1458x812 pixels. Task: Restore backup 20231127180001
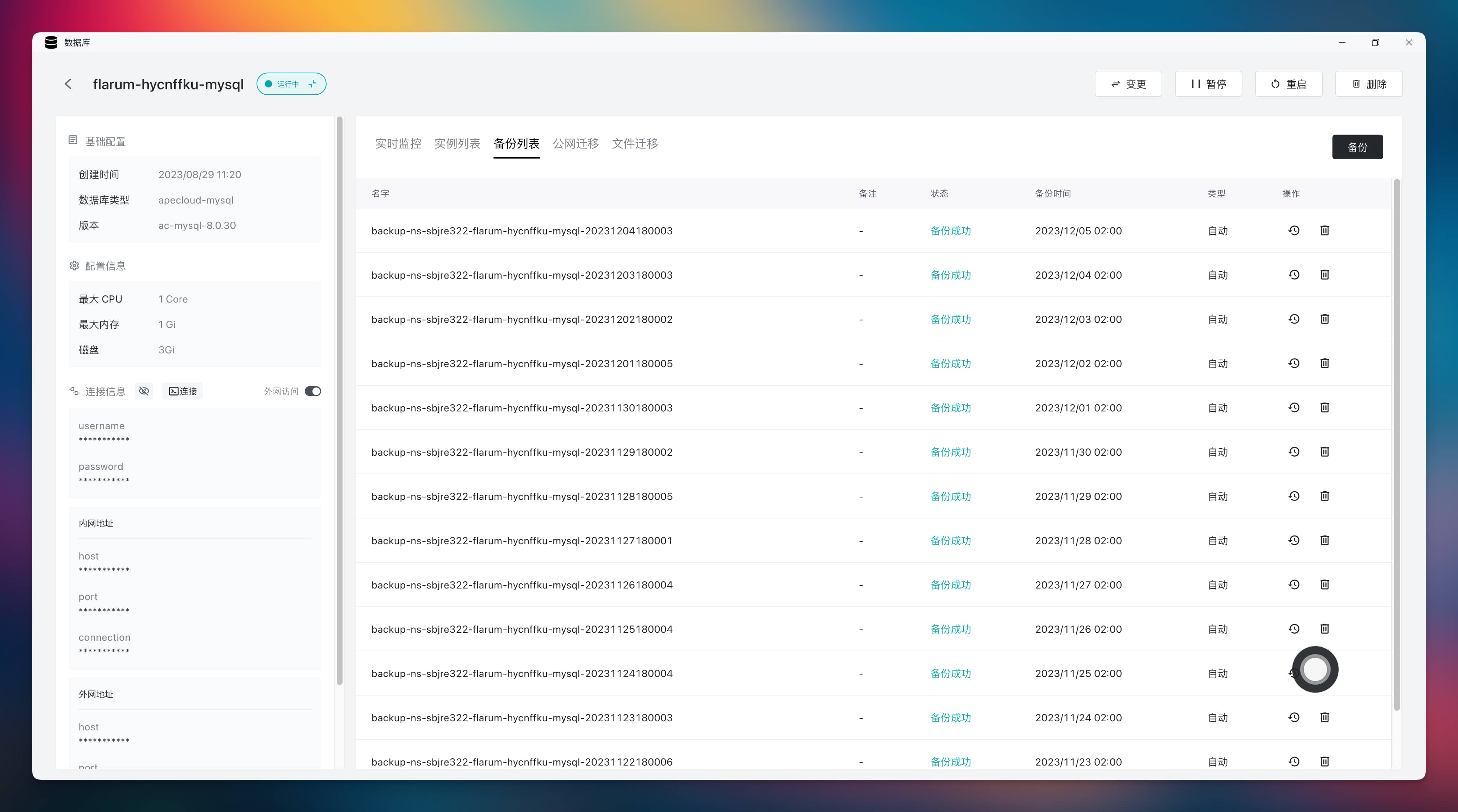point(1294,540)
